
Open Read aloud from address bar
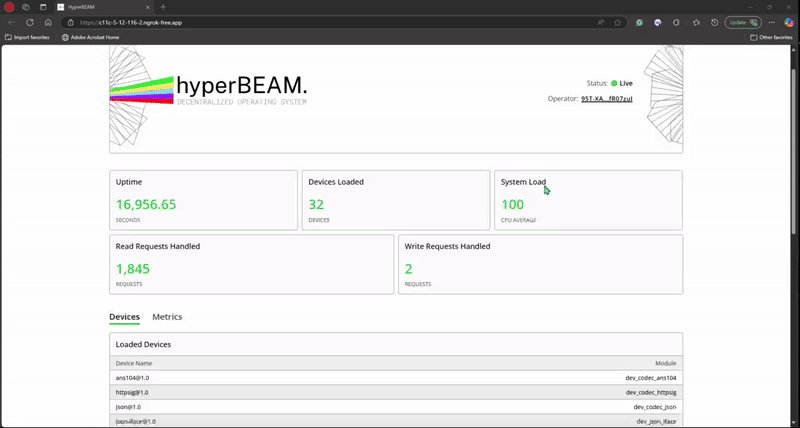click(601, 22)
